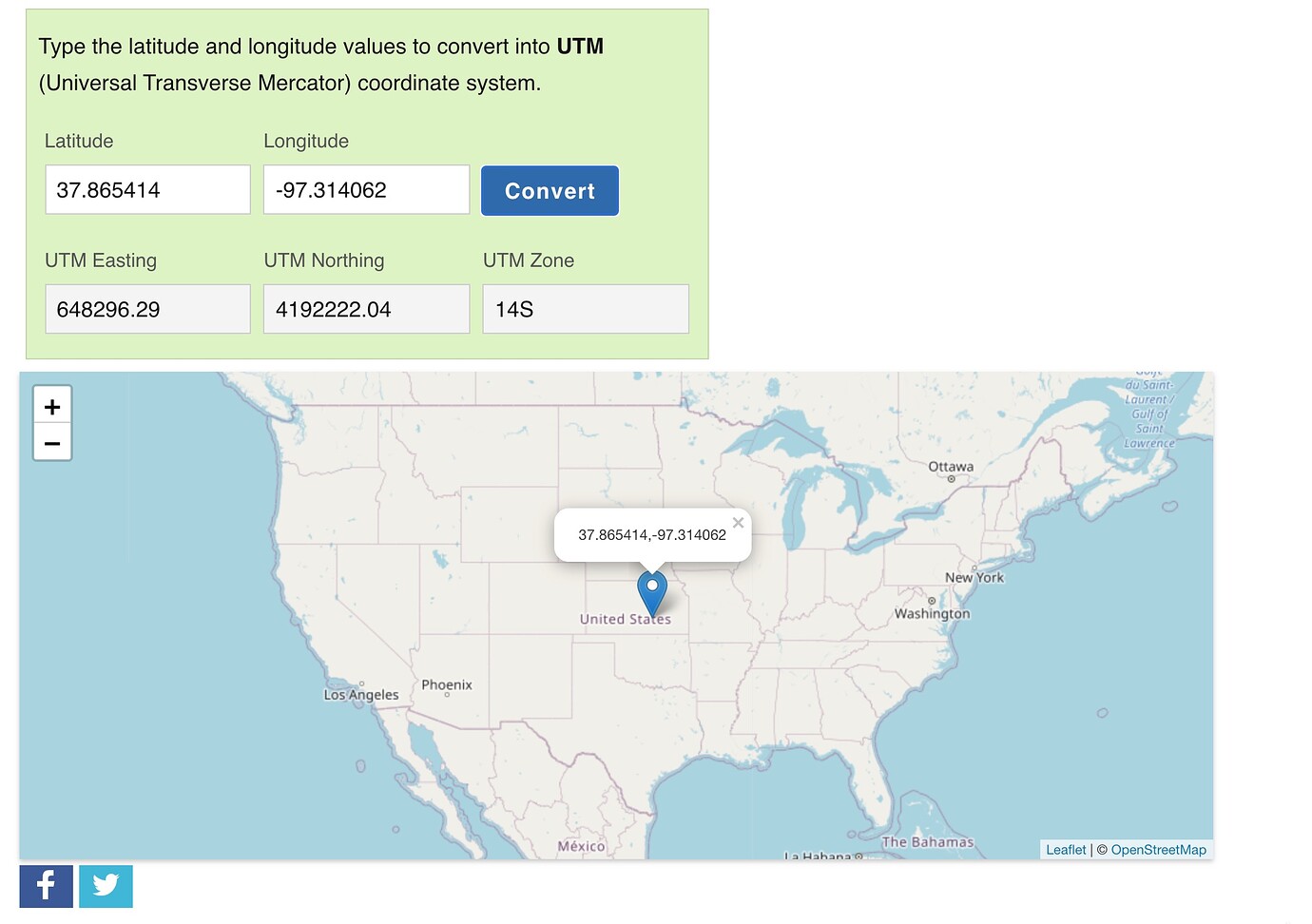Viewport: 1312px width, 924px height.
Task: Zoom out of the map
Action: pyautogui.click(x=52, y=443)
